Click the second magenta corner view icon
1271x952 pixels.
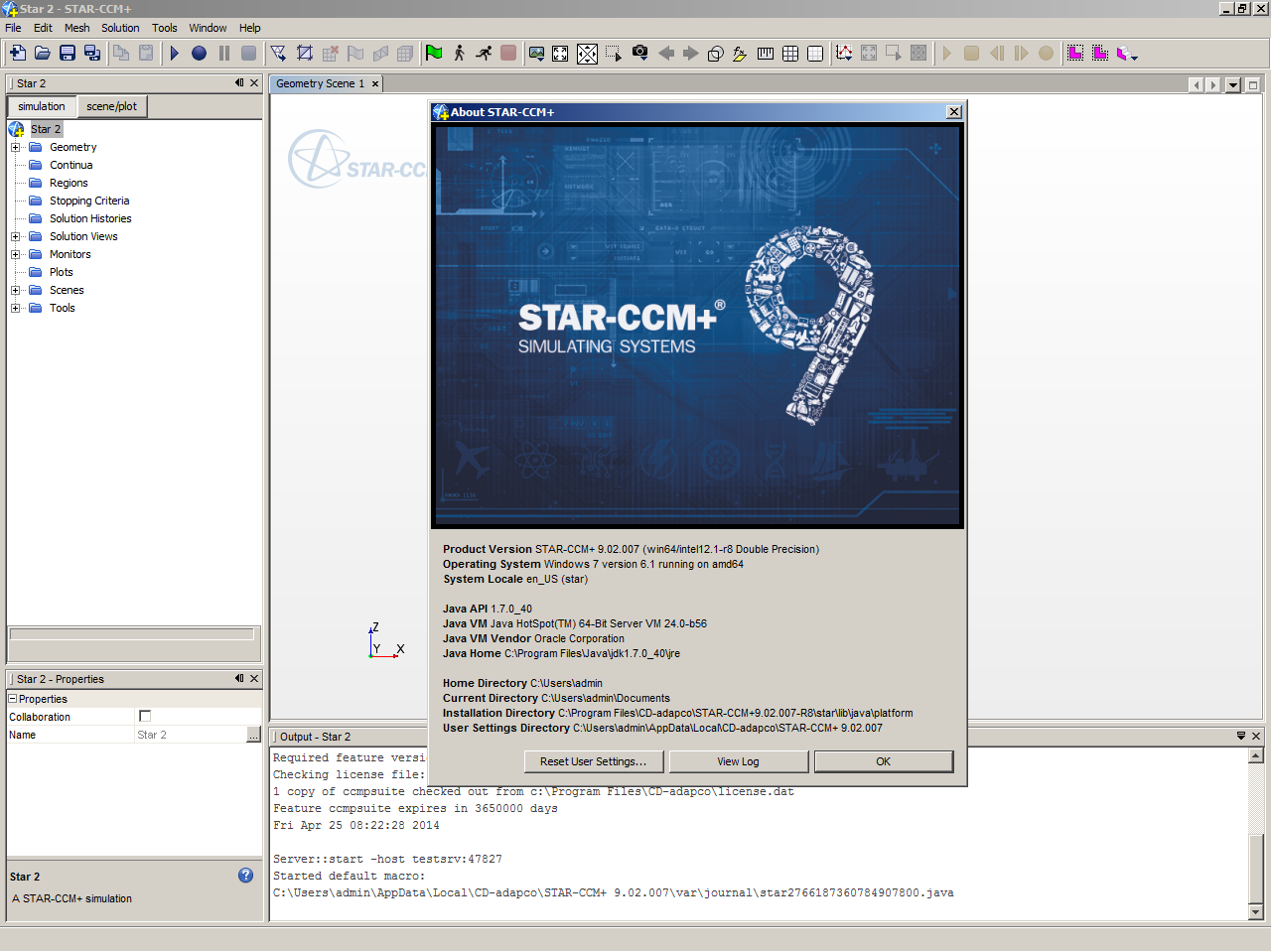tap(1100, 54)
